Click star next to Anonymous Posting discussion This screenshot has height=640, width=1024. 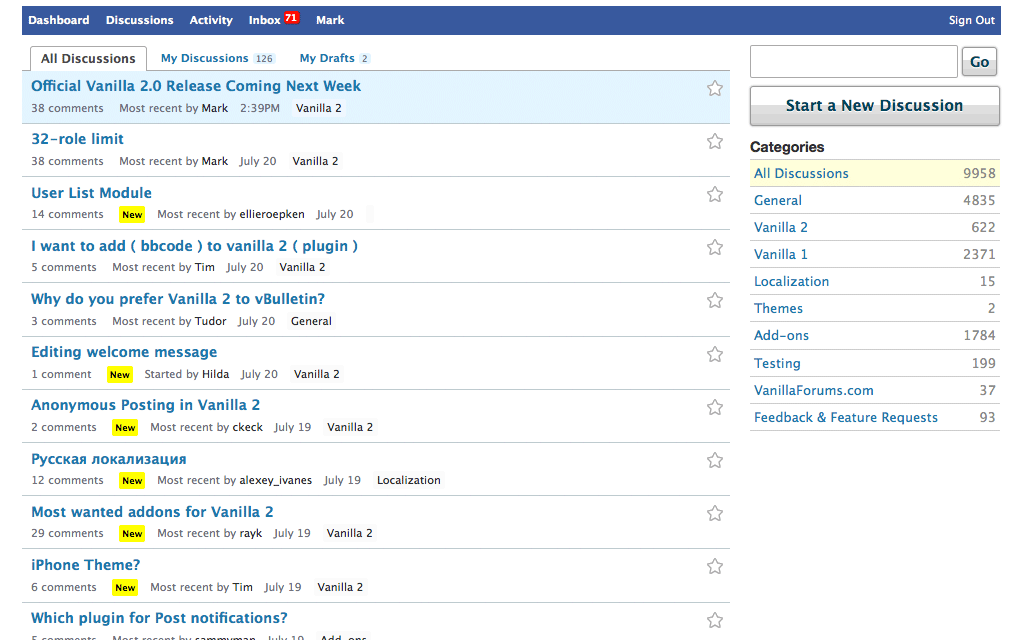coord(714,407)
